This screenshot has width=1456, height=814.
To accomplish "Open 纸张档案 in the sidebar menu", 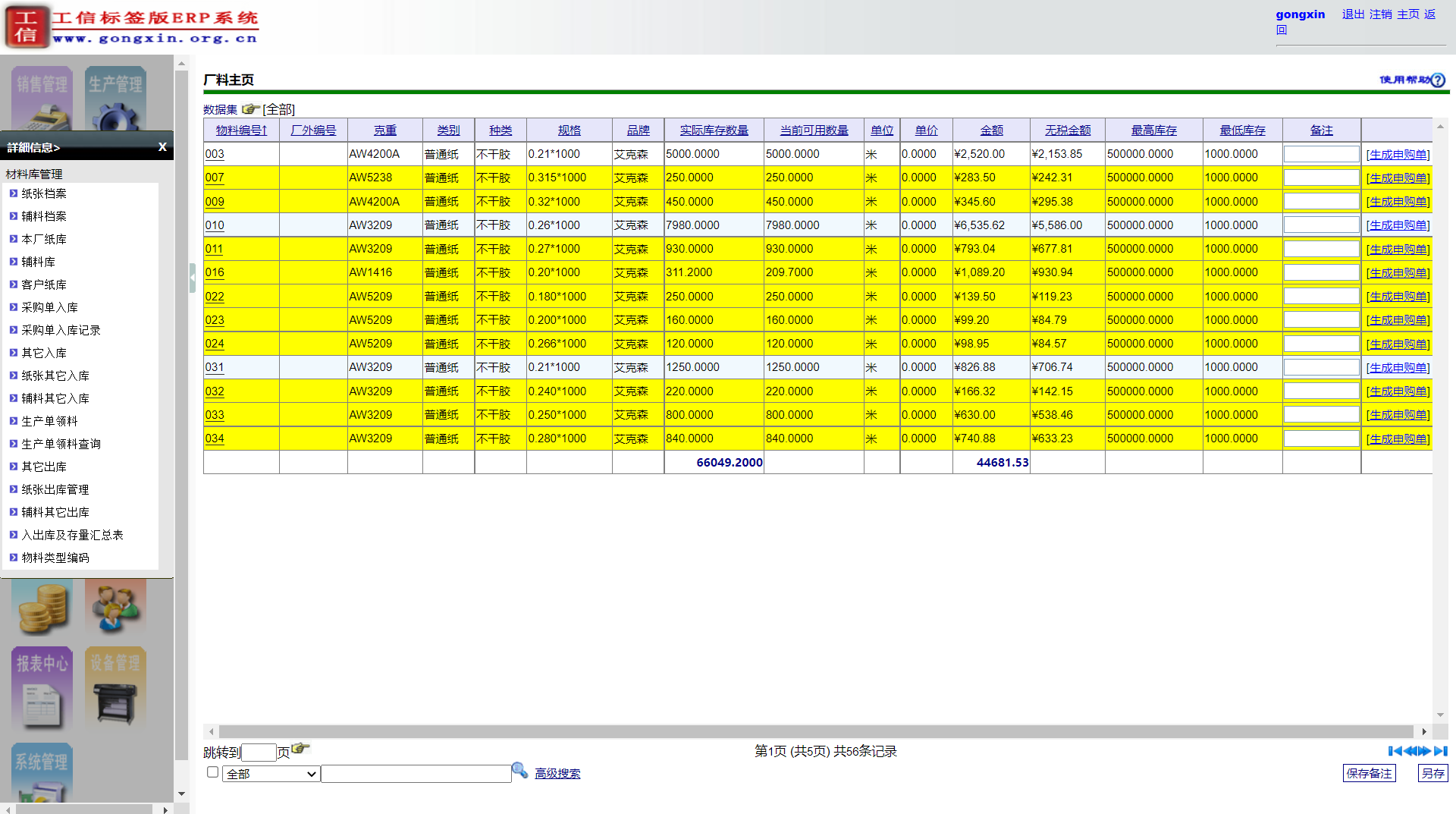I will pyautogui.click(x=44, y=193).
